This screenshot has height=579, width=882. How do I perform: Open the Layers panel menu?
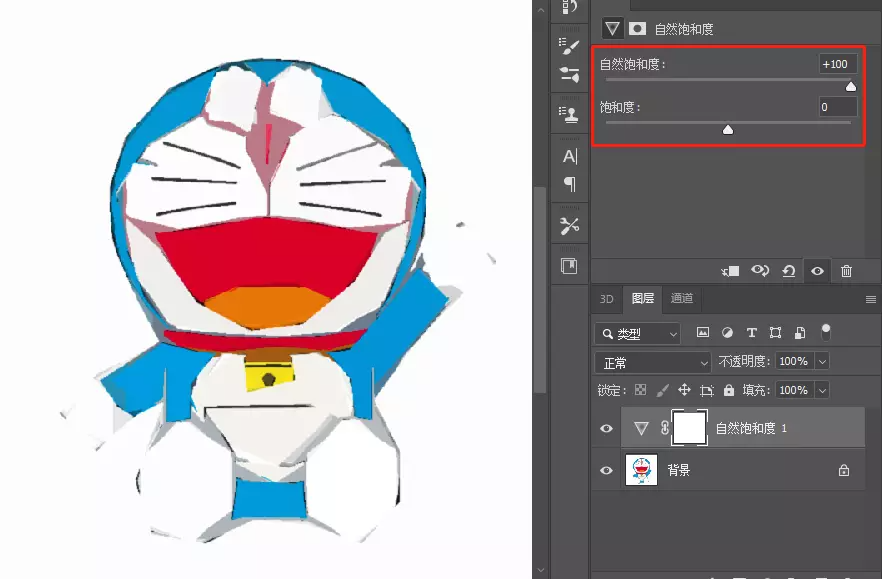[x=871, y=299]
